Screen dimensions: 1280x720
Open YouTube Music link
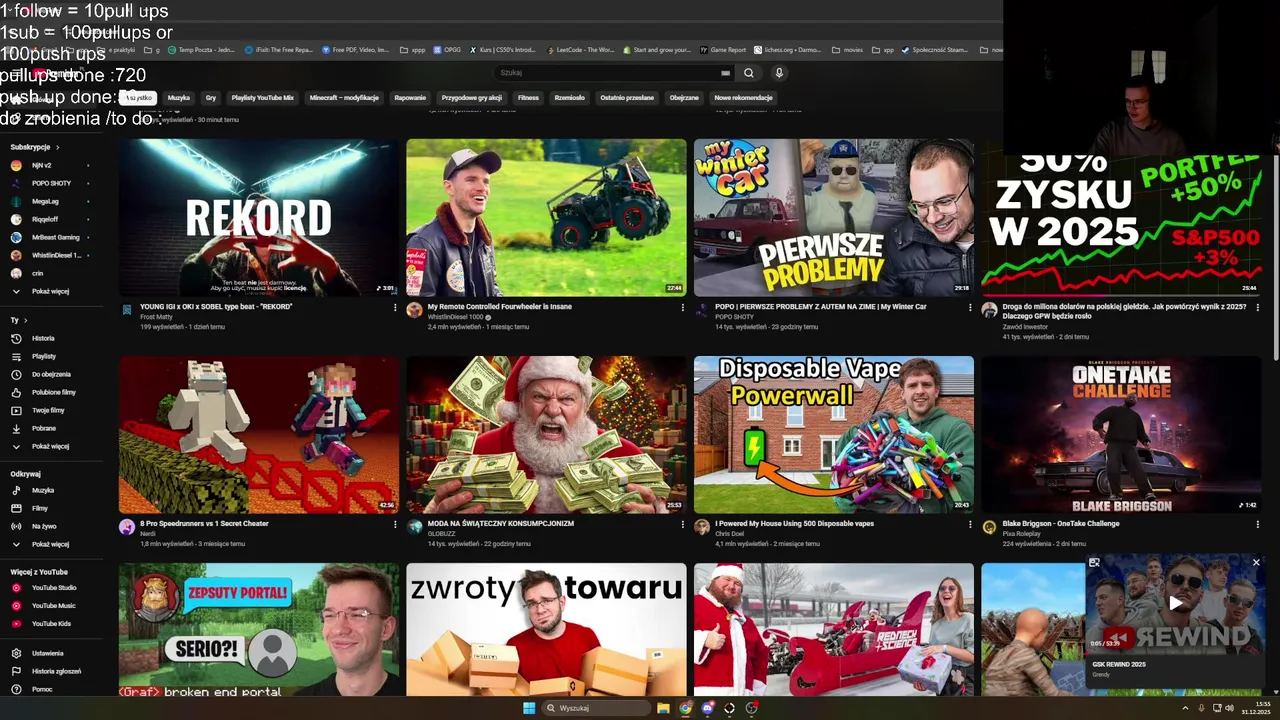[x=54, y=606]
